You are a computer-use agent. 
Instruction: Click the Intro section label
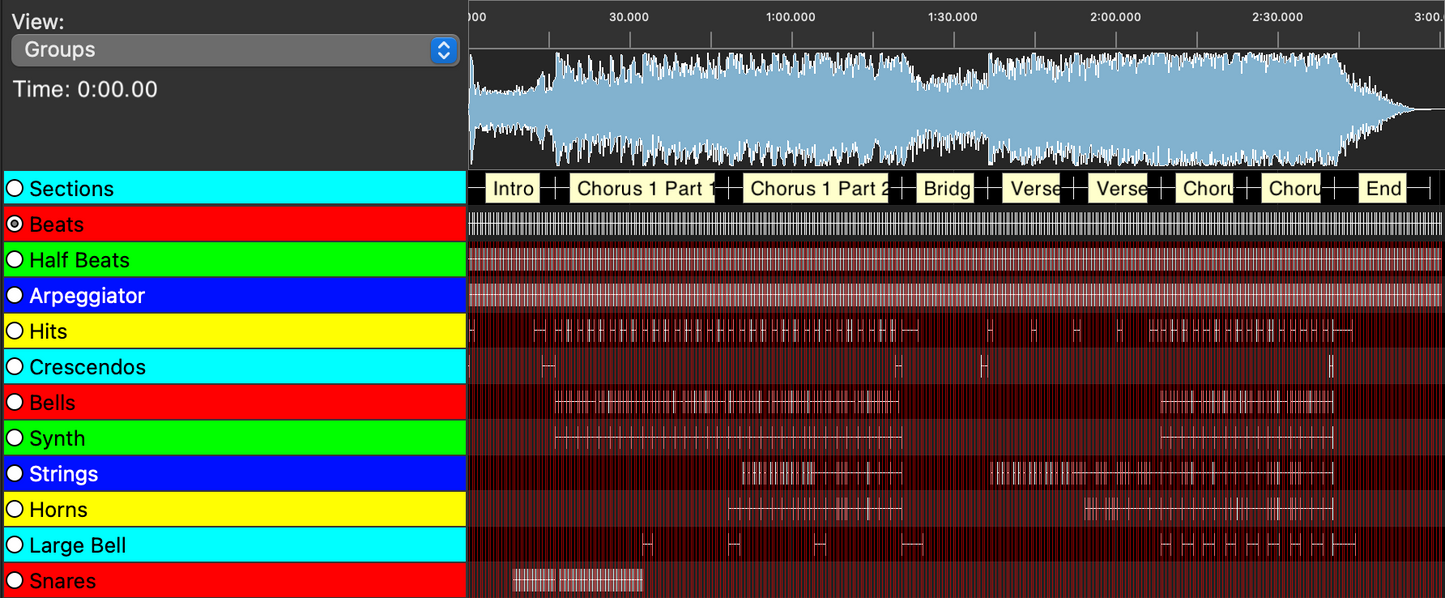coord(513,189)
